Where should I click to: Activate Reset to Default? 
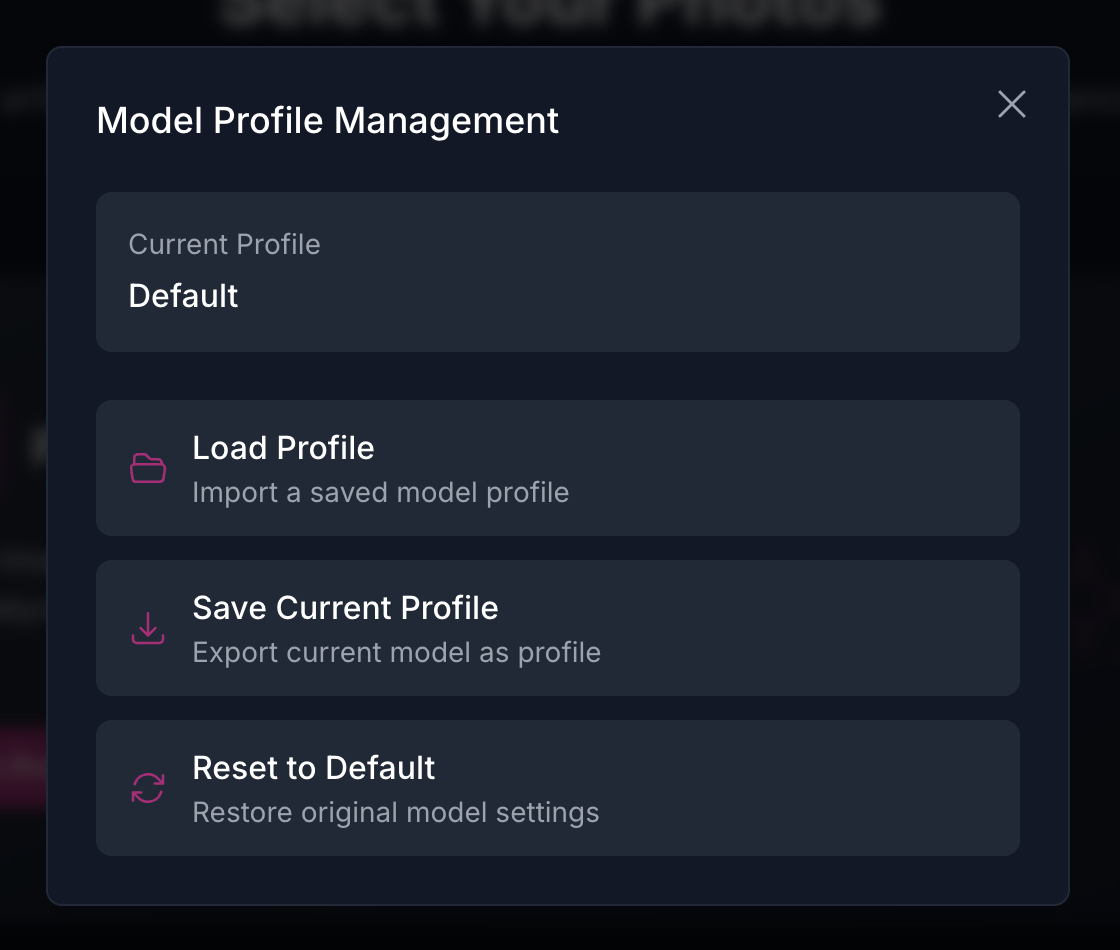tap(558, 788)
